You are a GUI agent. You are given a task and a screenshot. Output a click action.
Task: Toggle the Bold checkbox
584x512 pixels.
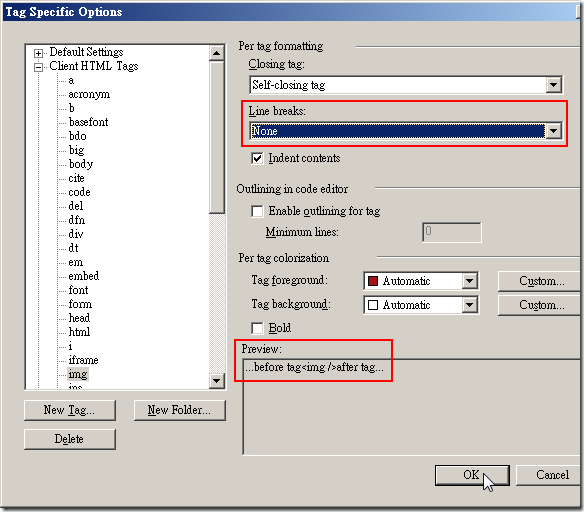pos(257,328)
